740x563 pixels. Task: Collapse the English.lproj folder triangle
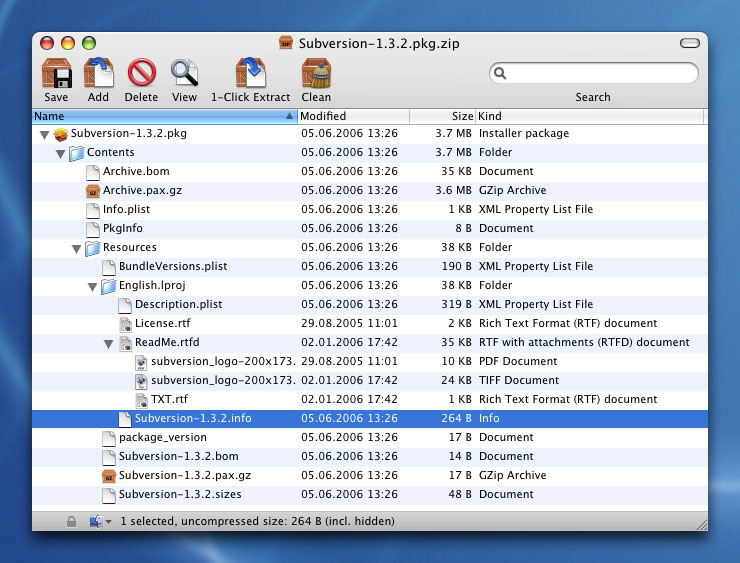[x=92, y=287]
